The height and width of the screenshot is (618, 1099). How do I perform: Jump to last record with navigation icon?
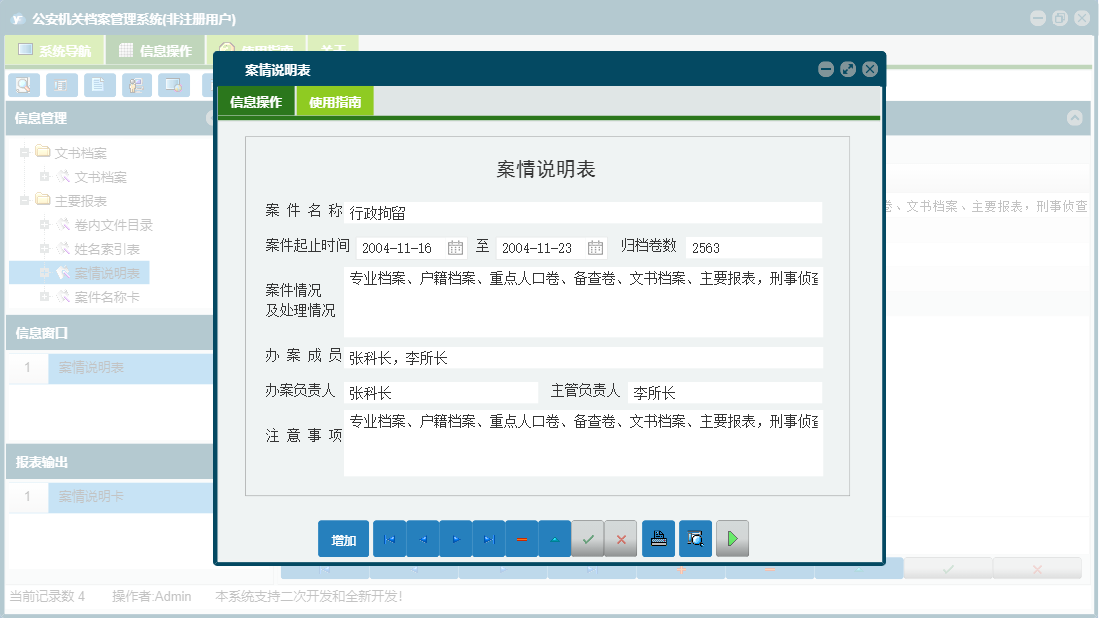pyautogui.click(x=489, y=538)
